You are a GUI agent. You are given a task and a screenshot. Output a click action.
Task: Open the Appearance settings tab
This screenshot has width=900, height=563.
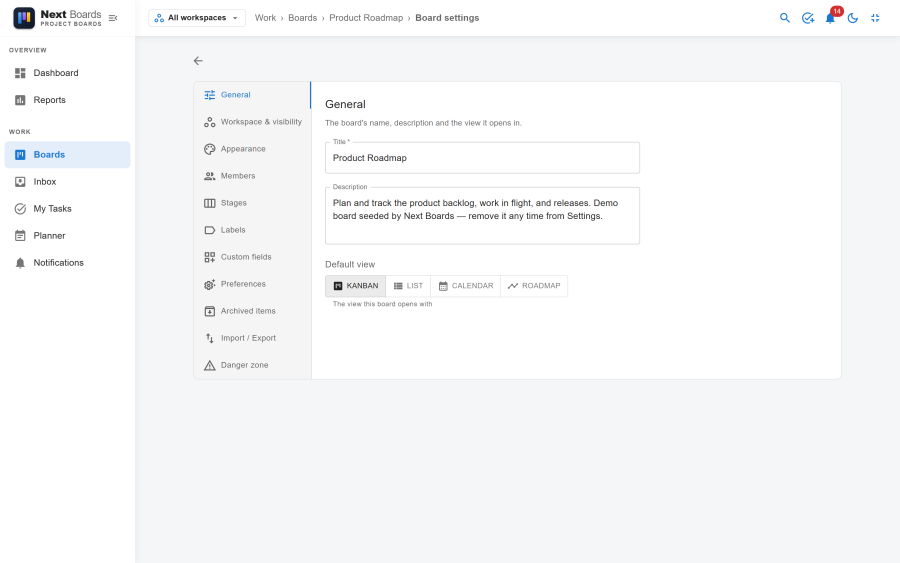point(253,149)
